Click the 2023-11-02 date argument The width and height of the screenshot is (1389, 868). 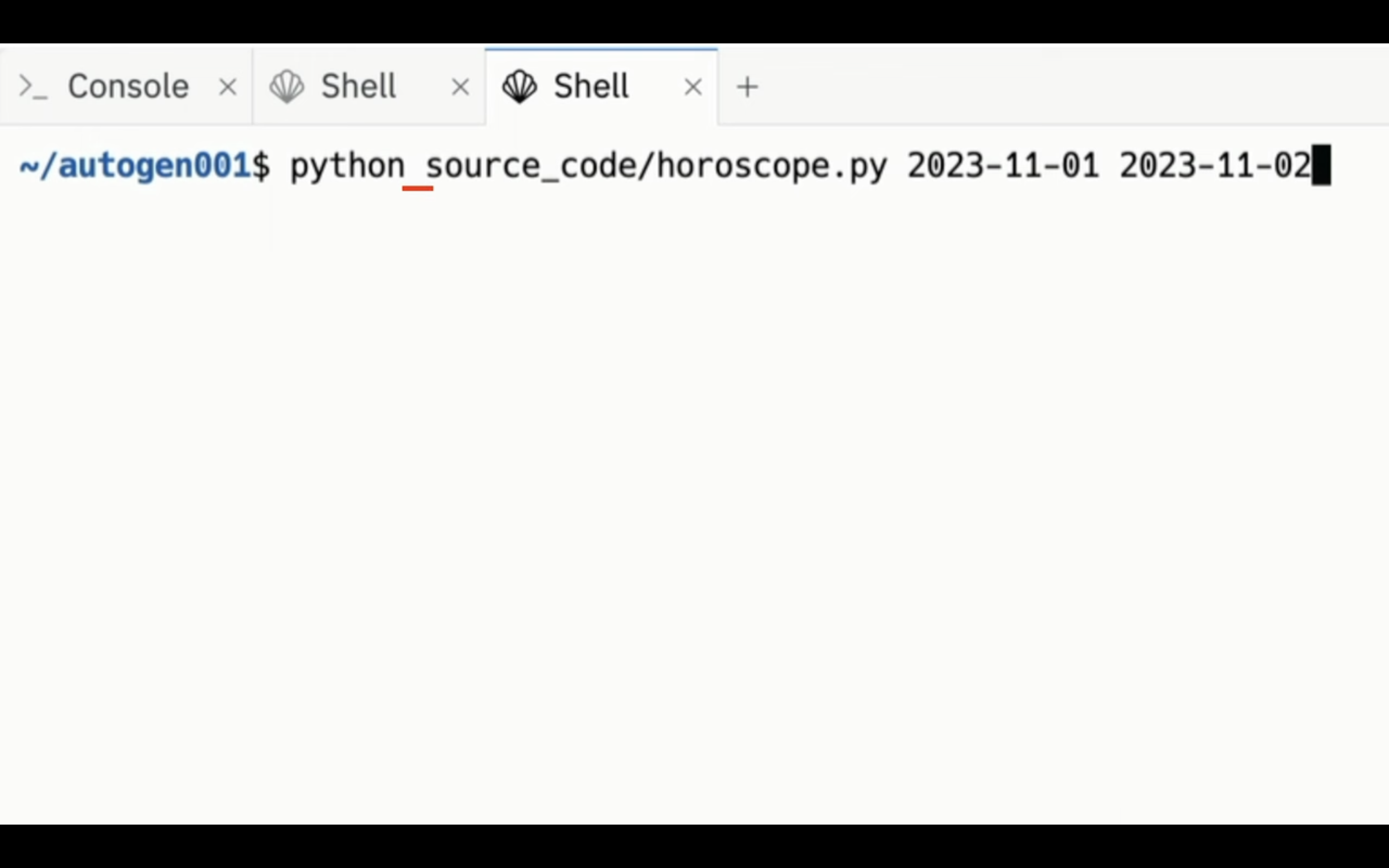pyautogui.click(x=1215, y=166)
